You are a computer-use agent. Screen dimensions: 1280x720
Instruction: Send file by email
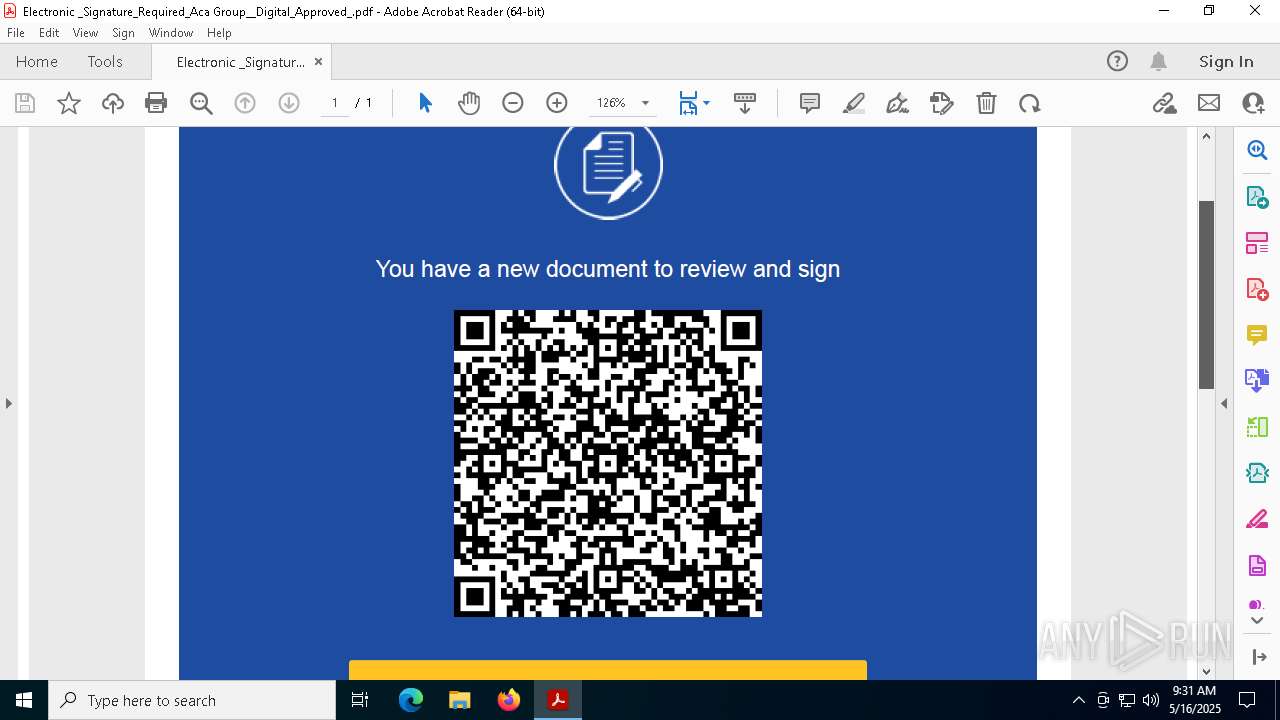coord(1209,103)
